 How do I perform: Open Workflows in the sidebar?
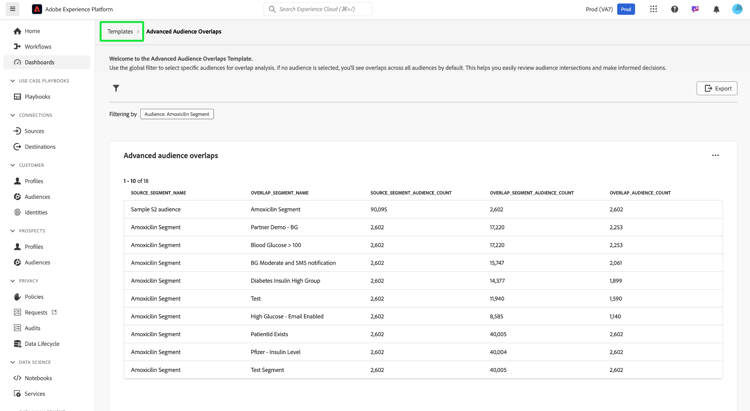tap(38, 47)
